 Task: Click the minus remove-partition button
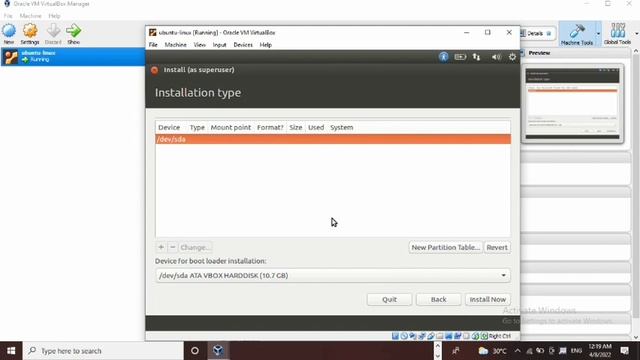(x=172, y=247)
